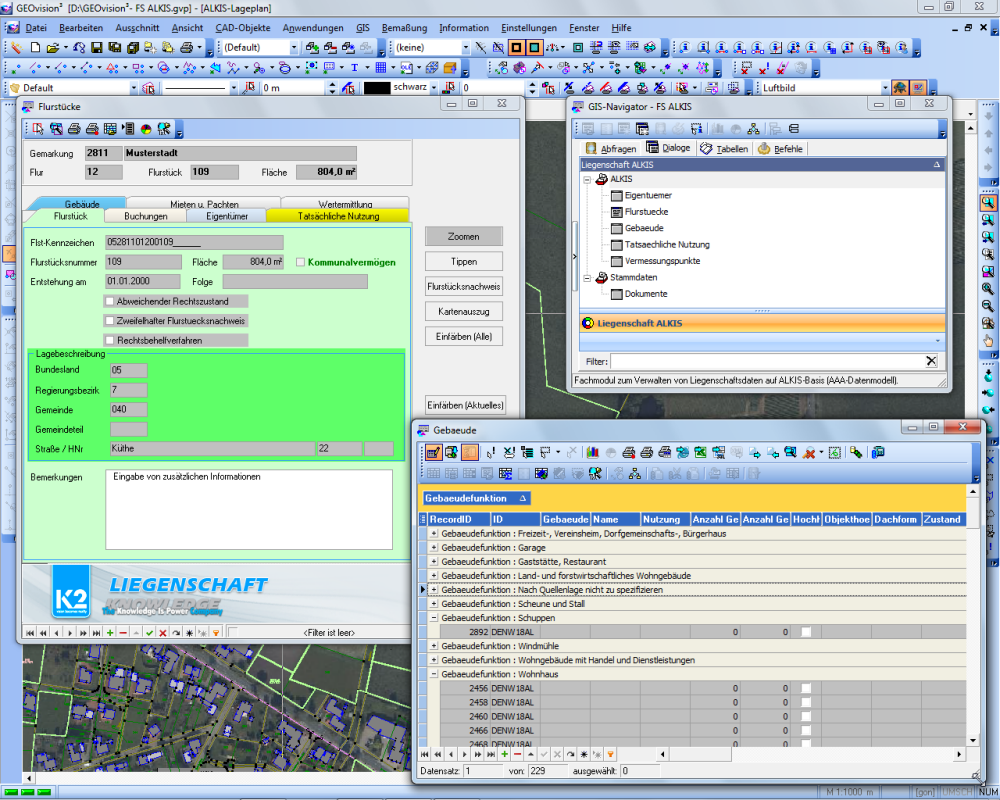
Task: Open the CAD-Objekte menu
Action: click(242, 28)
